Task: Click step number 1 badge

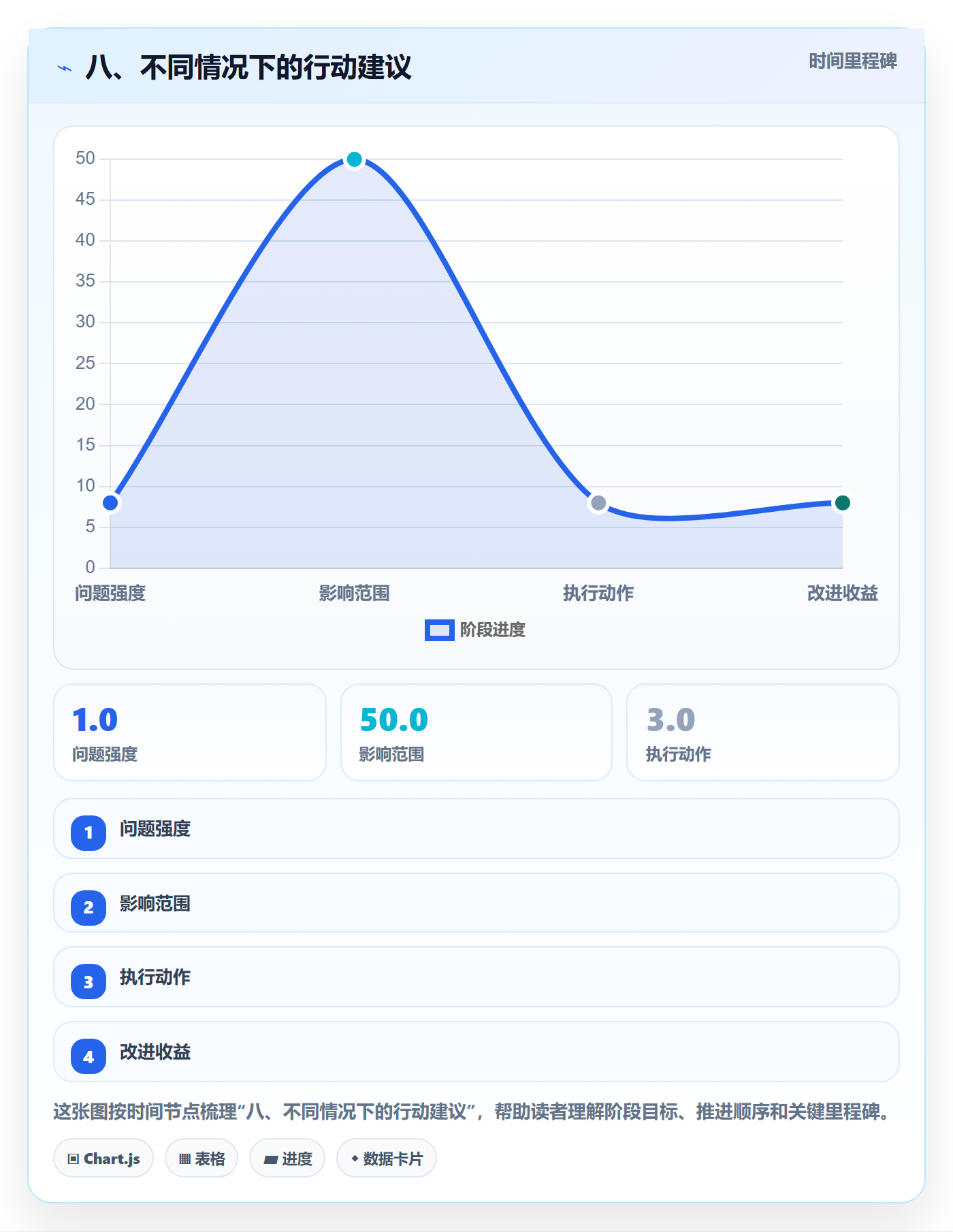Action: point(88,832)
